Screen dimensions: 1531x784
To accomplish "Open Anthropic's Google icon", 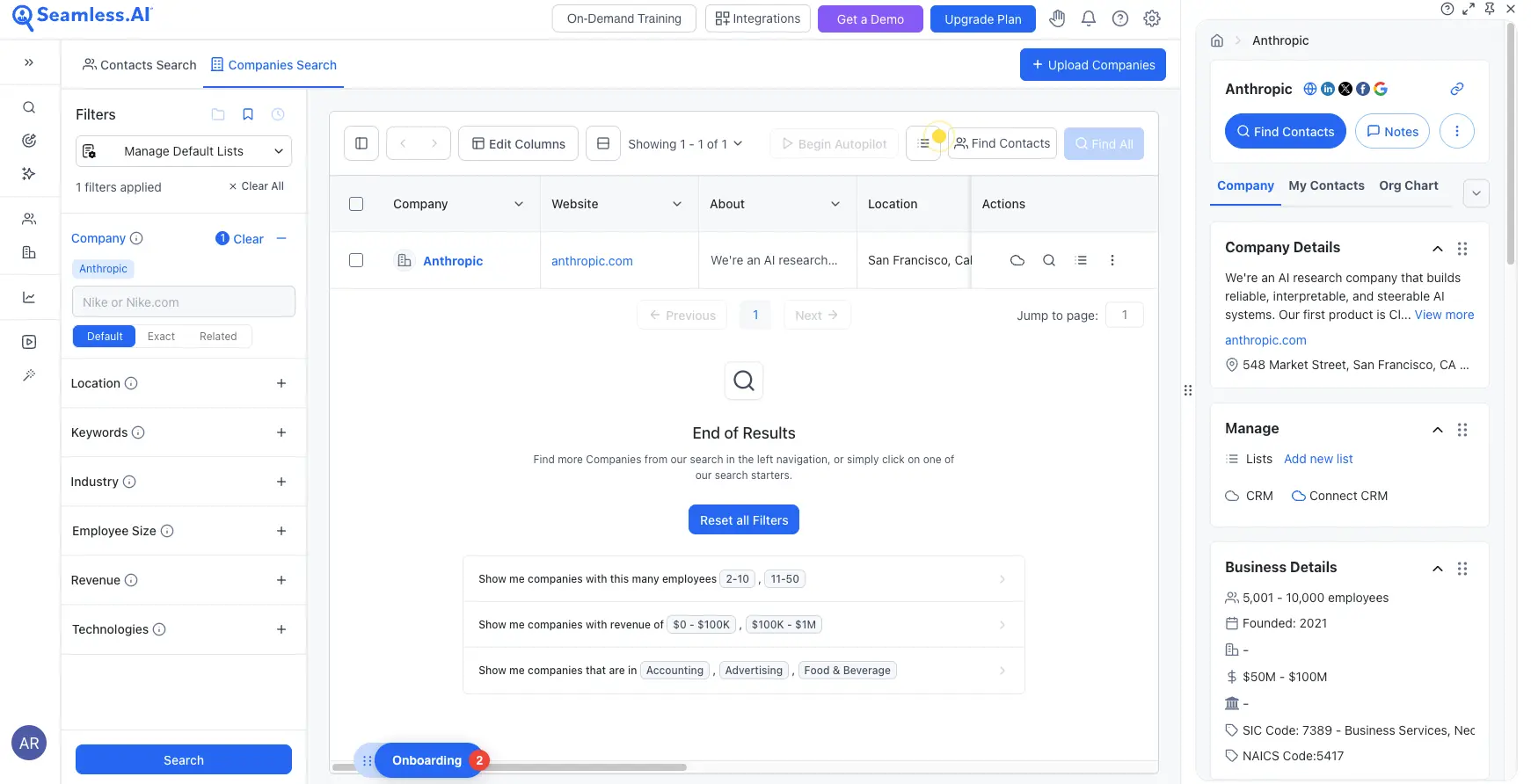I will click(x=1381, y=89).
